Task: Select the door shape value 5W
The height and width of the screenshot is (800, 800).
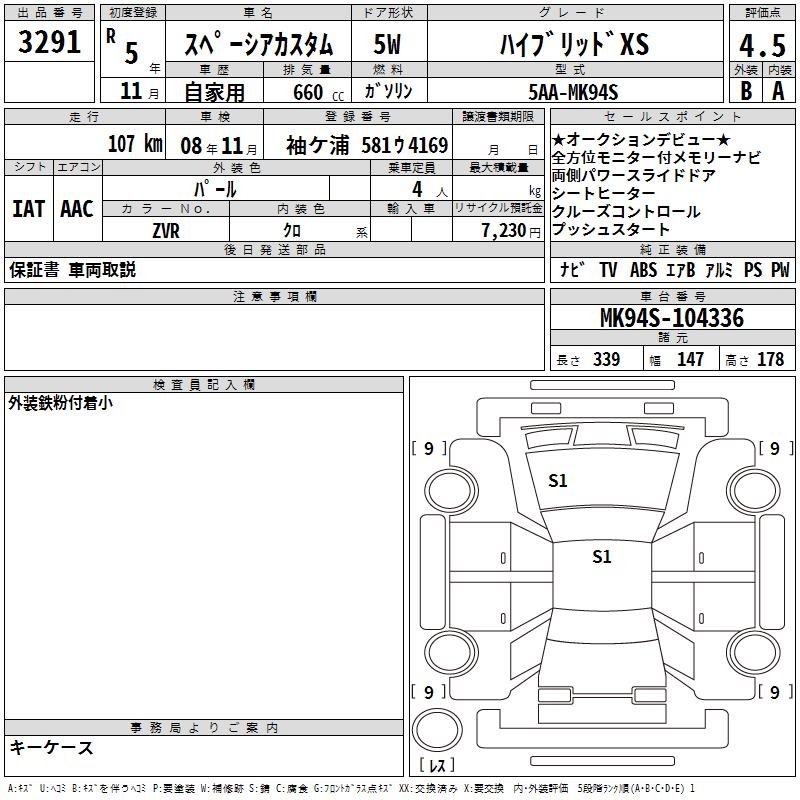Action: pyautogui.click(x=387, y=44)
